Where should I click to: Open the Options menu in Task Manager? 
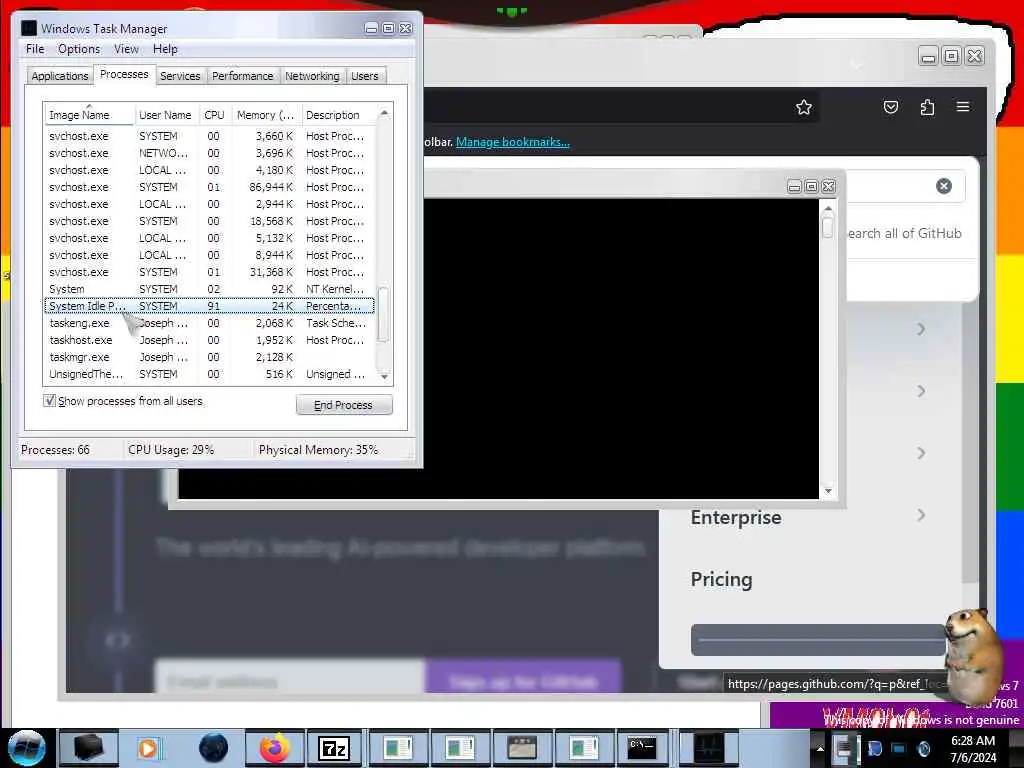tap(79, 49)
